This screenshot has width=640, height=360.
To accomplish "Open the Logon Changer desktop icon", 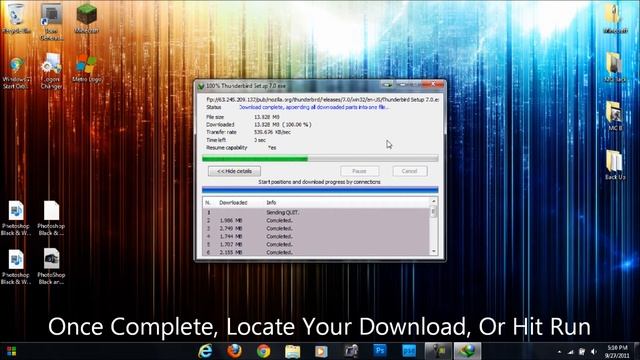I will click(51, 71).
